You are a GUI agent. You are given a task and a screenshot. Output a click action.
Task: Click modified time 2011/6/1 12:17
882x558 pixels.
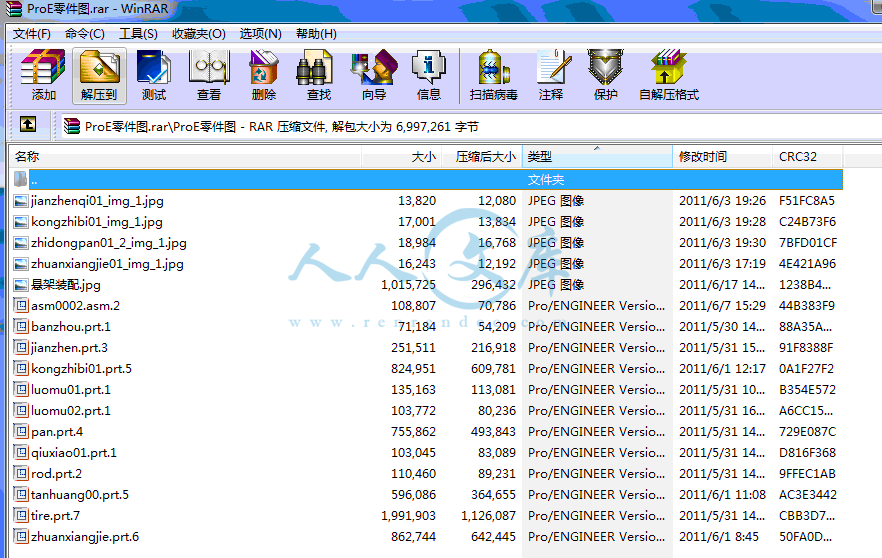[x=722, y=369]
